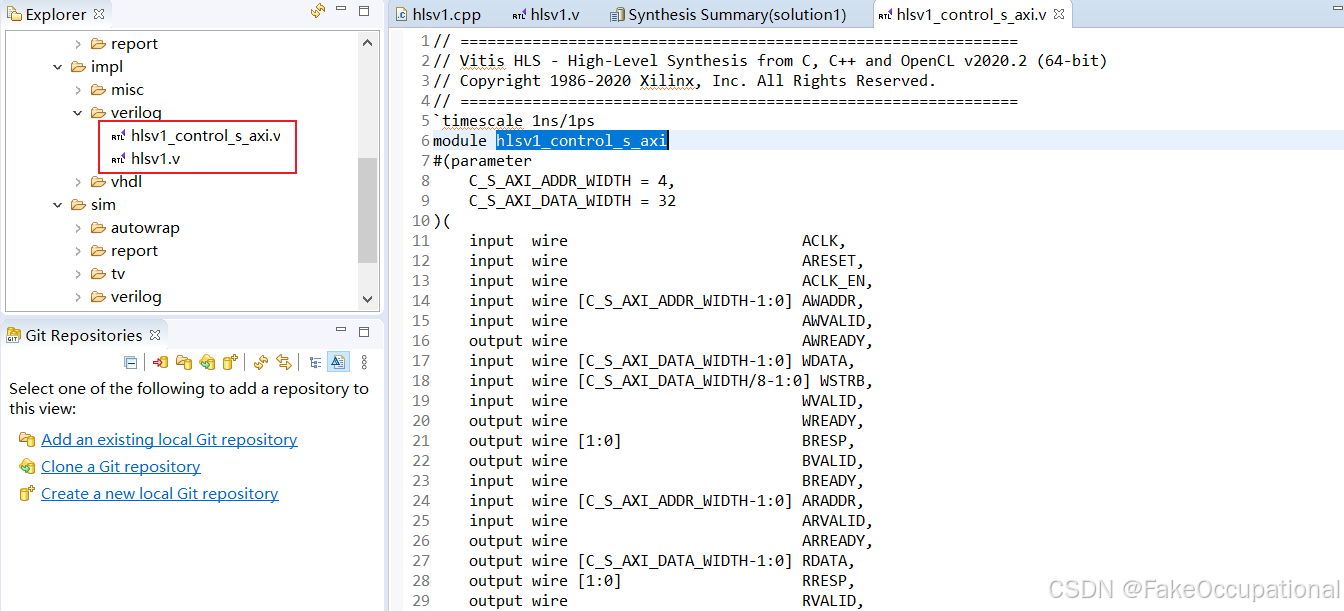The image size is (1344, 611).
Task: Click the Git Repositories tab icon
Action: coord(14,335)
